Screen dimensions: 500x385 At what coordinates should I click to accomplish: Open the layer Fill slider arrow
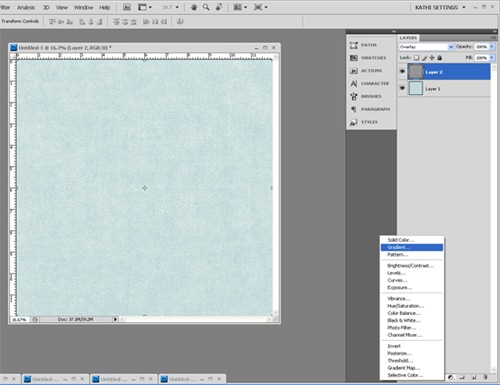492,58
